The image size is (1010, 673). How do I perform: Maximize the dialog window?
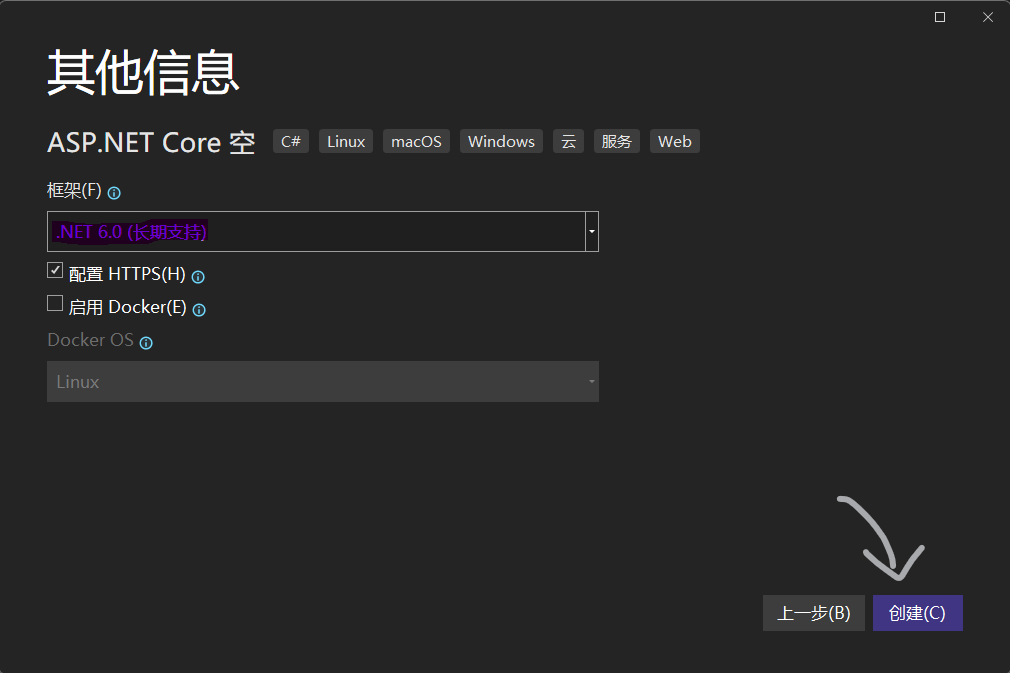pos(940,17)
